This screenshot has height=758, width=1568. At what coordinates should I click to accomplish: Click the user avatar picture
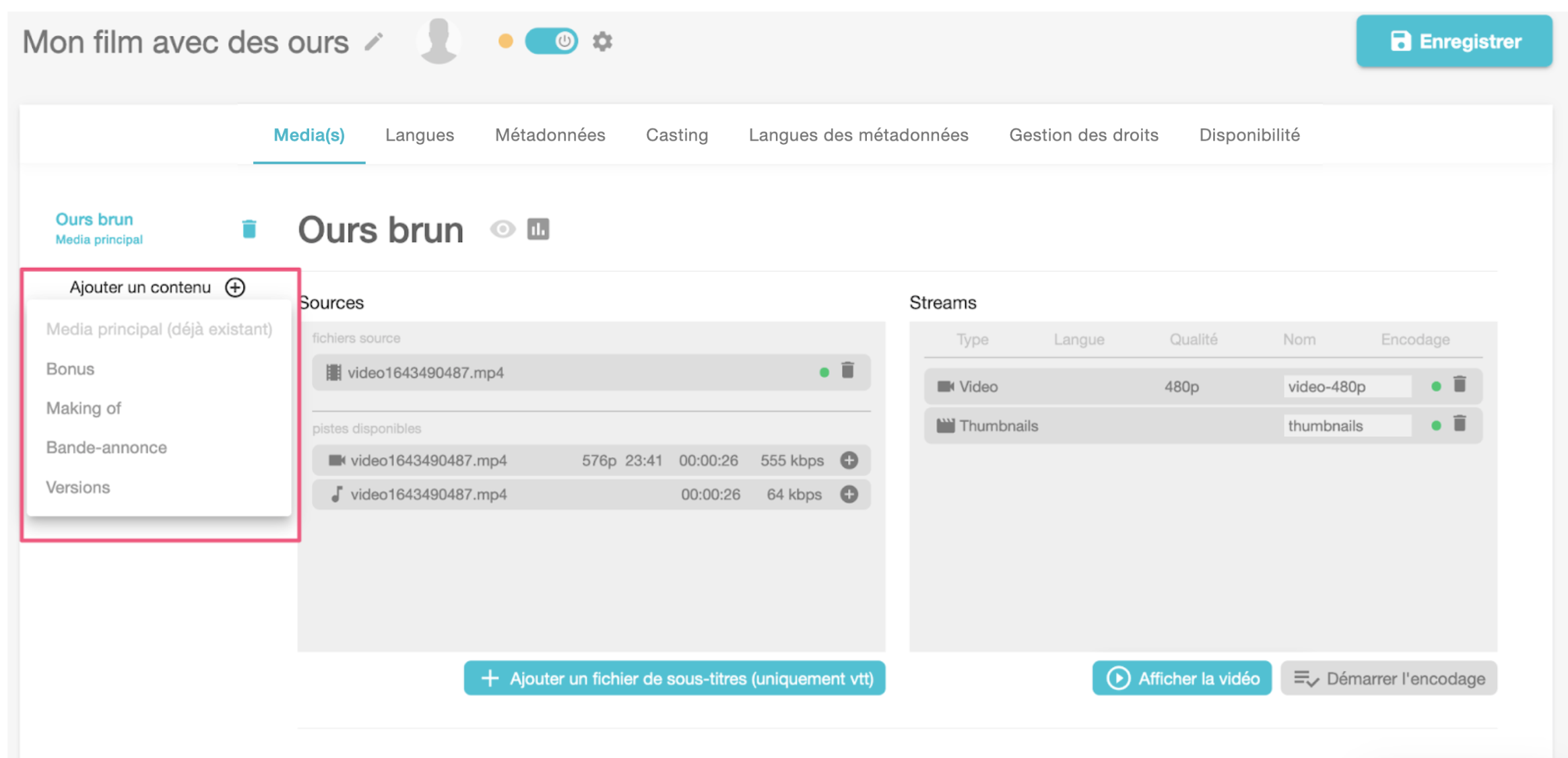[439, 42]
